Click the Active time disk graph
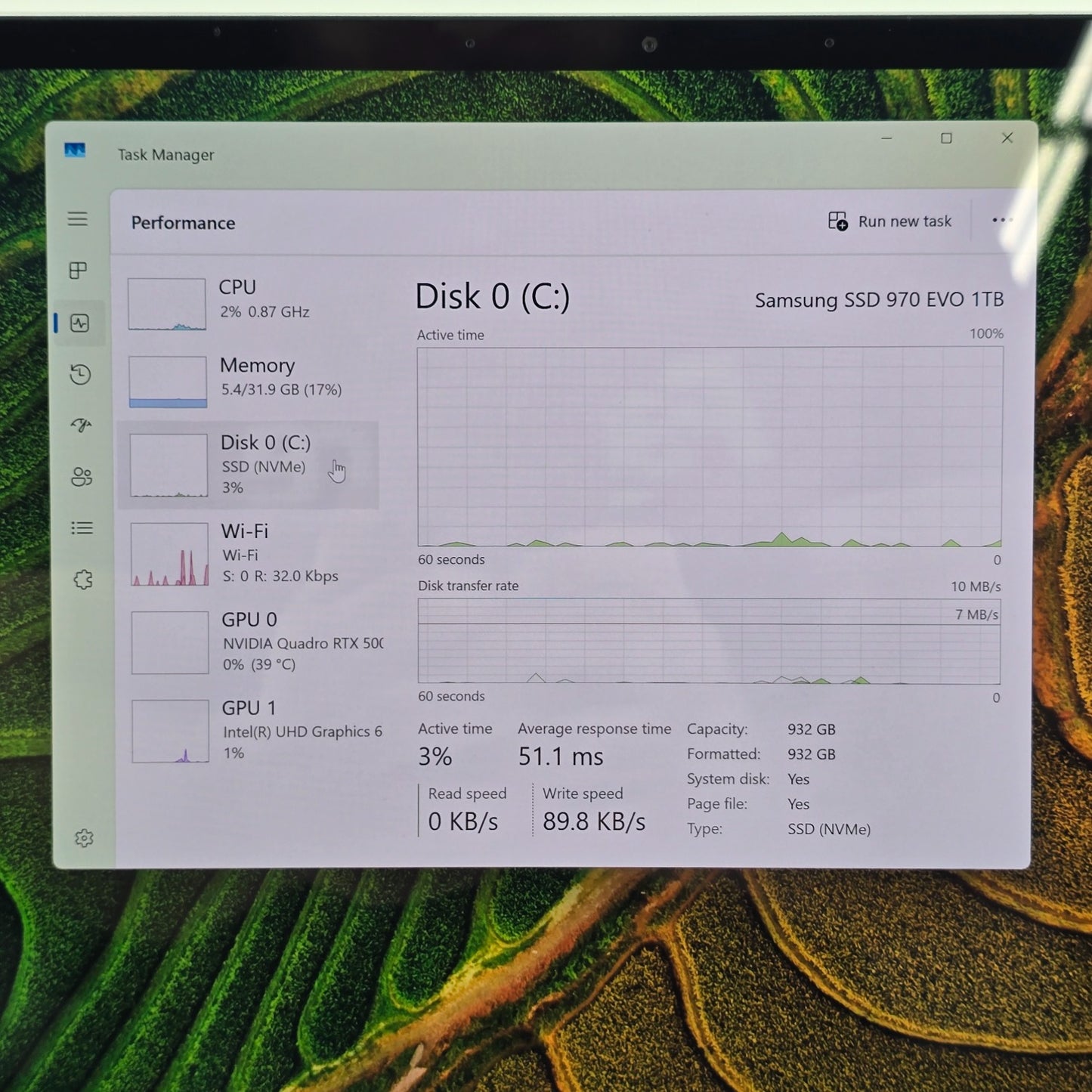The height and width of the screenshot is (1092, 1092). coord(710,446)
